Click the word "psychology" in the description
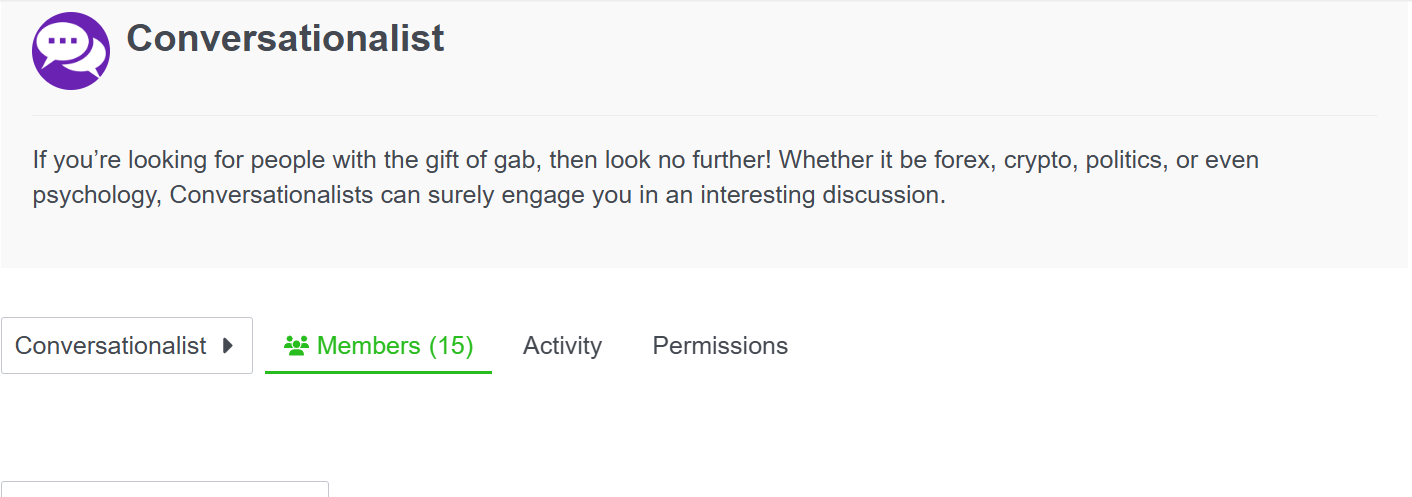 pyautogui.click(x=94, y=195)
